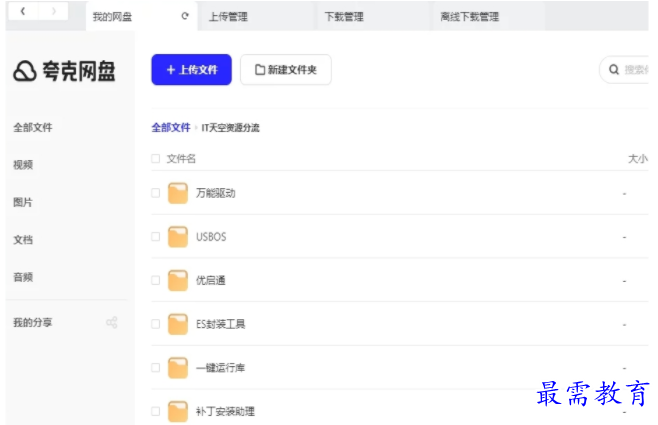Screen dimensions: 658x425
Task: Click the folder name 一键运行库
Action: 221,368
